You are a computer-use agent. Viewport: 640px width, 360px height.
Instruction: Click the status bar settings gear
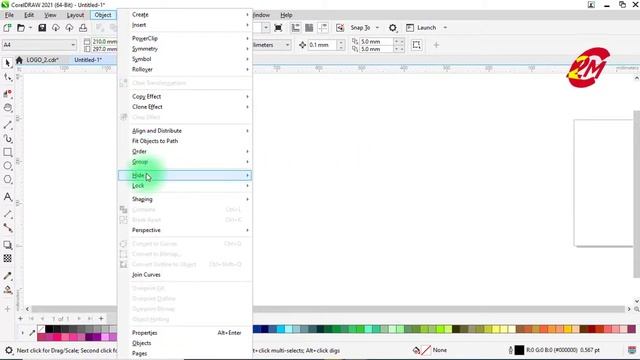[9, 350]
